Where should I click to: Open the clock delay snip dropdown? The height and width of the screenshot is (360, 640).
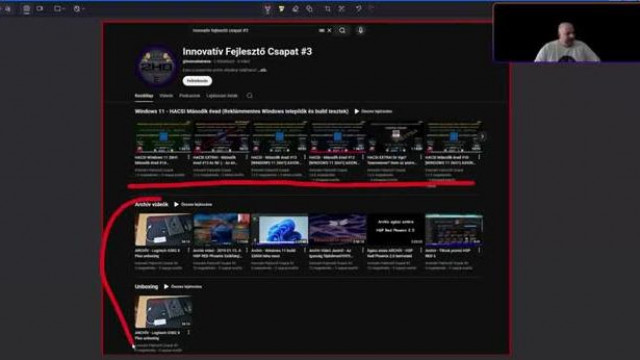pos(79,9)
